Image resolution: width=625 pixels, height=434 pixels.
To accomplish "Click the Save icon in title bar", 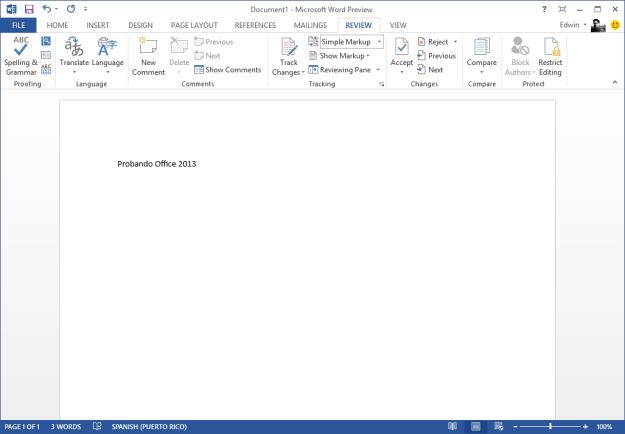I will [x=29, y=9].
